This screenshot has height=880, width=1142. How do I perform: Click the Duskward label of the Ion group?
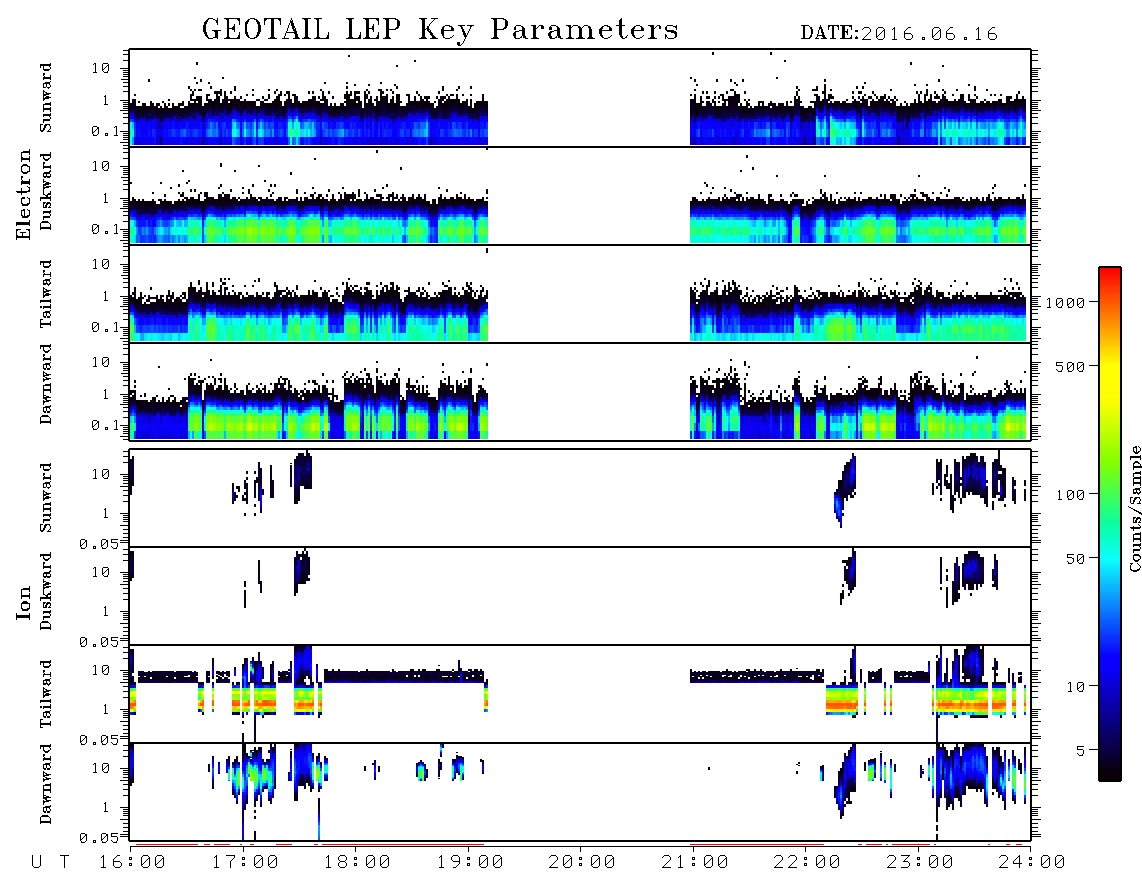(x=46, y=591)
